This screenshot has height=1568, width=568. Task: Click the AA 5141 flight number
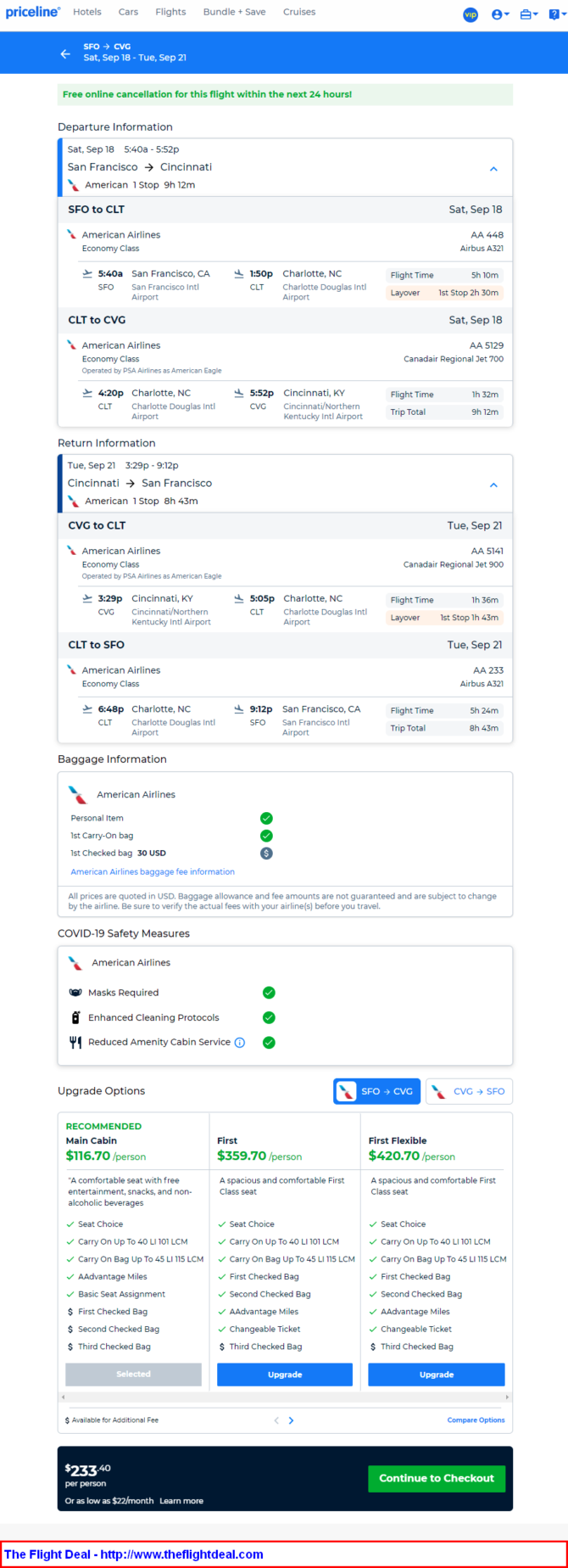[x=487, y=551]
